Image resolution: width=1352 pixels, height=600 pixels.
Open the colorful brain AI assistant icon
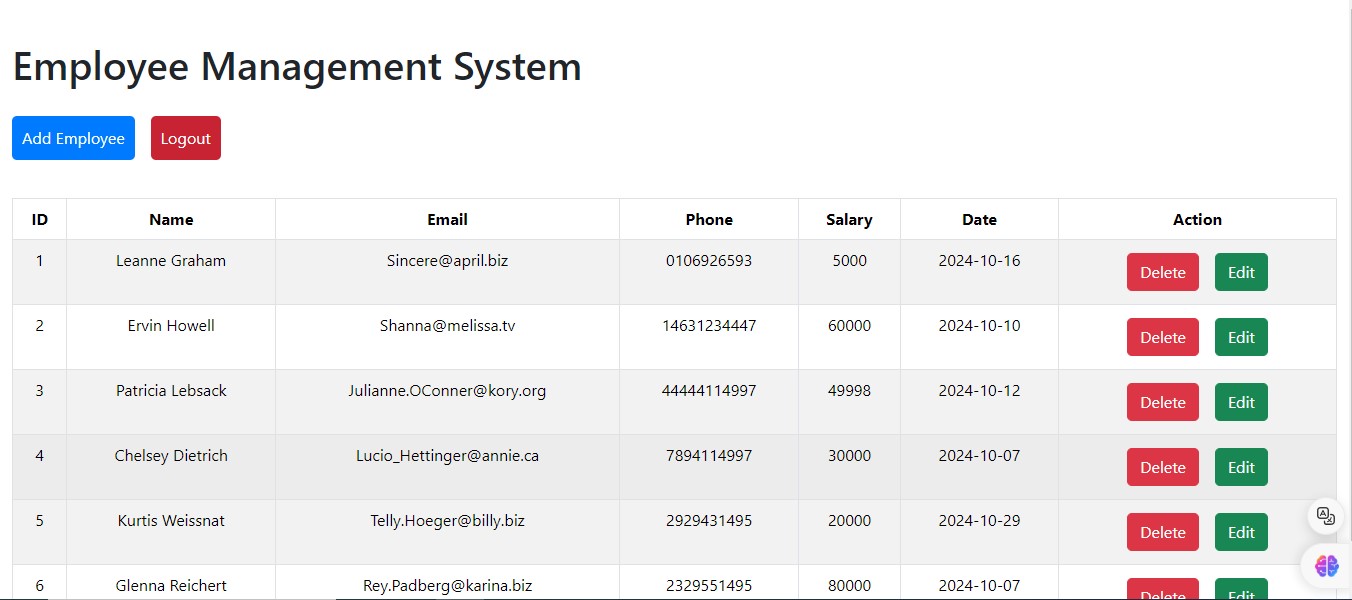coord(1326,566)
